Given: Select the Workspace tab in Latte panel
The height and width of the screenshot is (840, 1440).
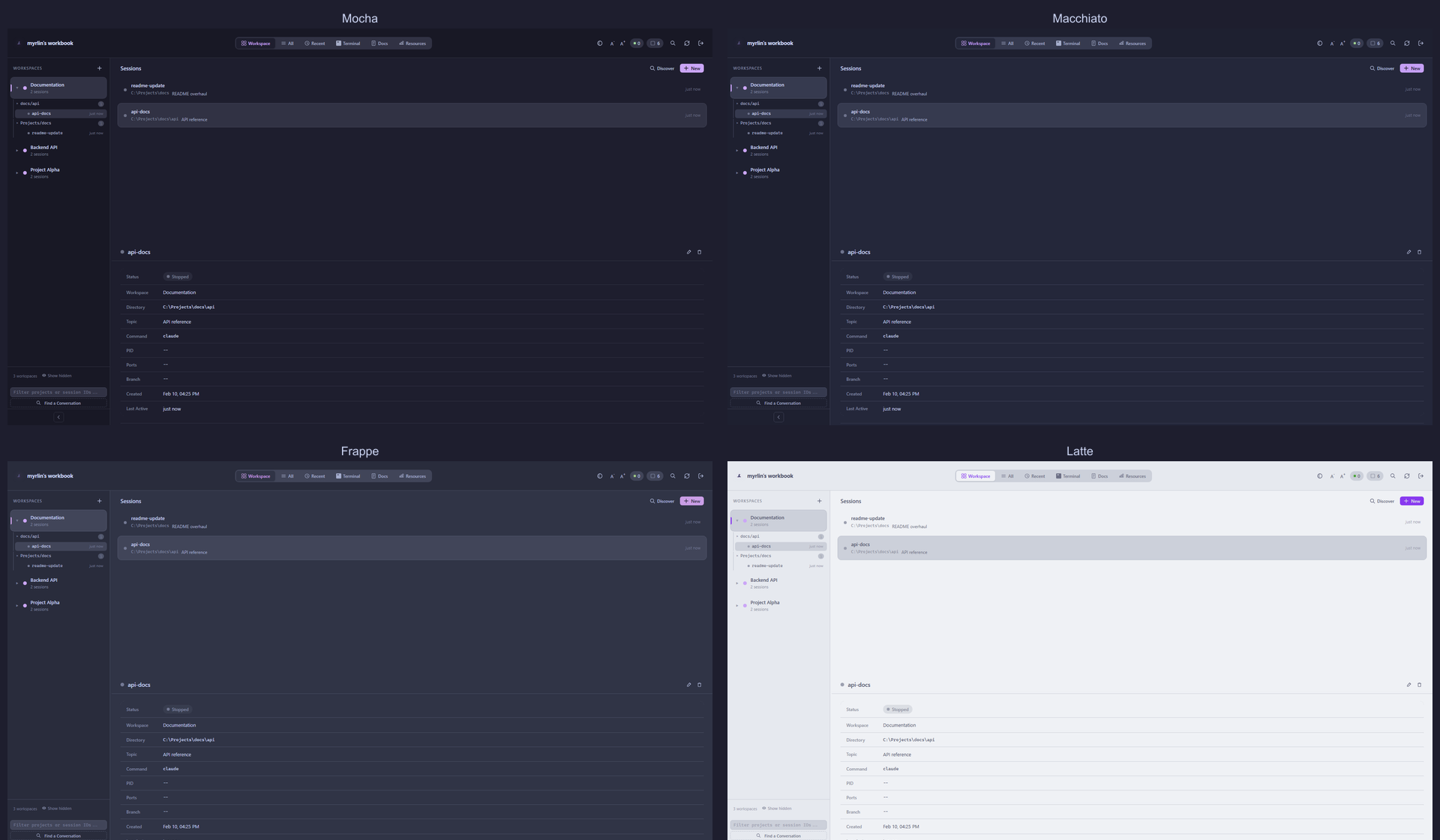Looking at the screenshot, I should [976, 476].
